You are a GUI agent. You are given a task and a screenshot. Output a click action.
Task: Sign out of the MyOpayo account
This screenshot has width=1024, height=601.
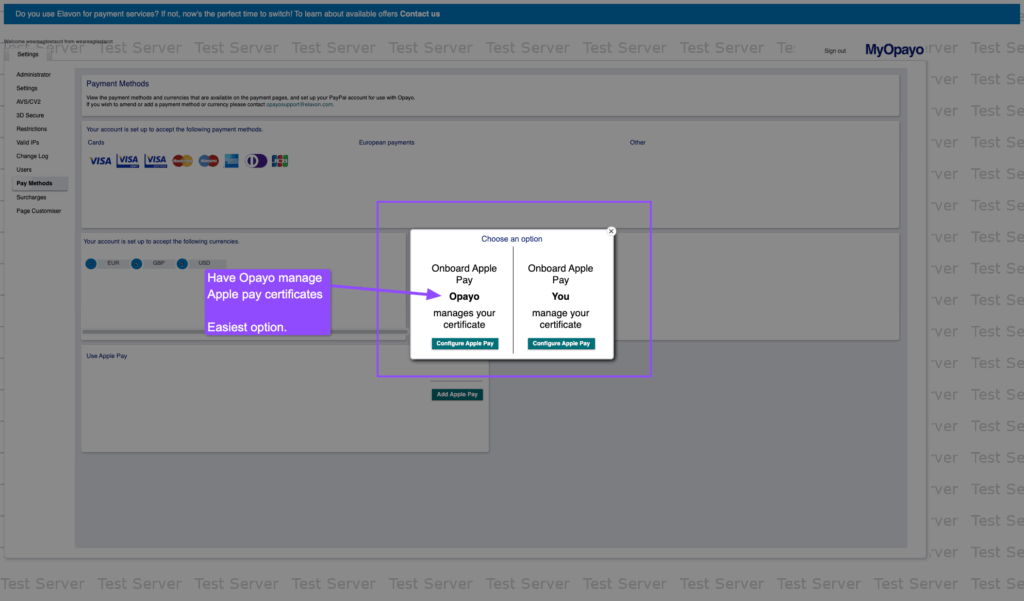click(835, 51)
